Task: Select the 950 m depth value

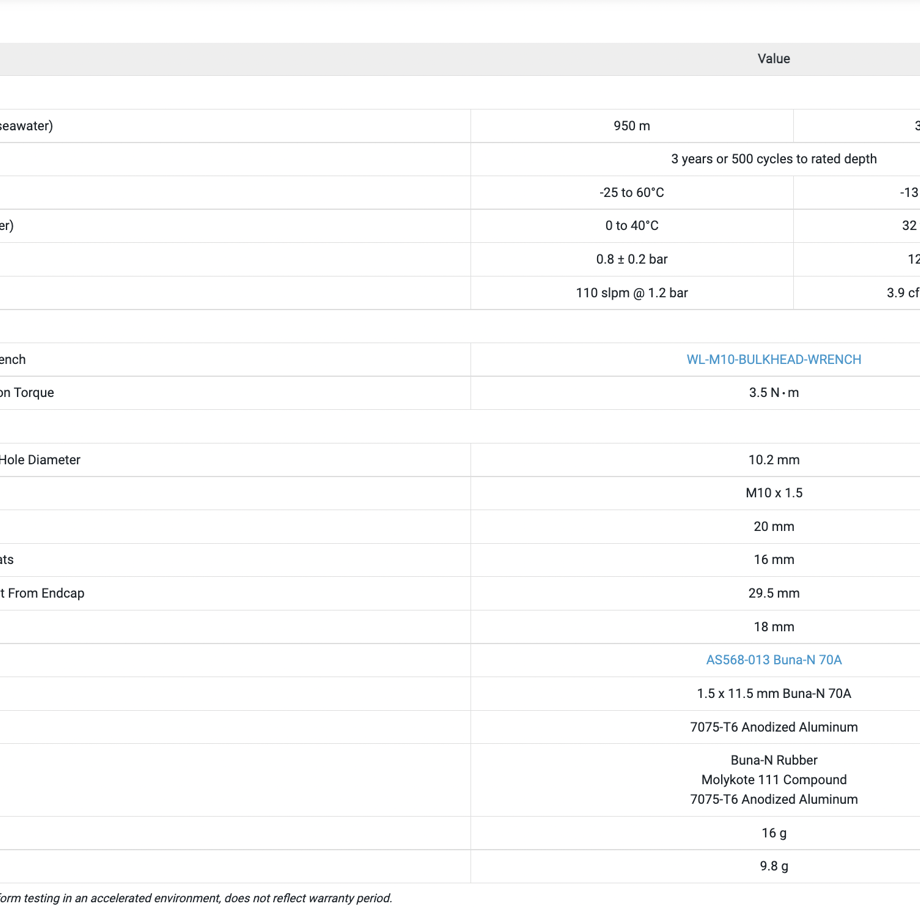Action: point(631,126)
